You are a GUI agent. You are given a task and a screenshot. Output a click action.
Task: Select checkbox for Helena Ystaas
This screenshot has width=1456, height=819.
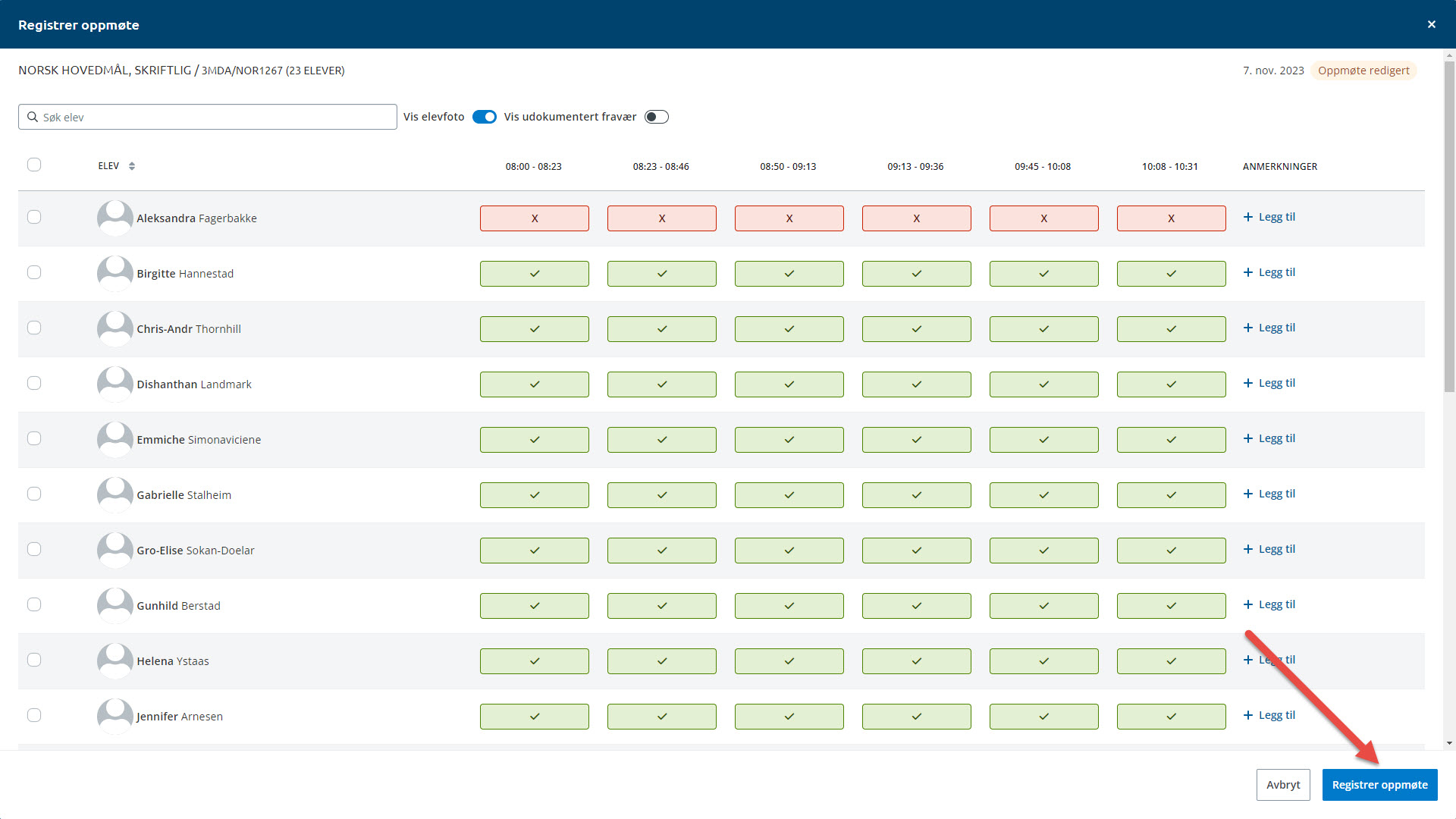pyautogui.click(x=34, y=660)
